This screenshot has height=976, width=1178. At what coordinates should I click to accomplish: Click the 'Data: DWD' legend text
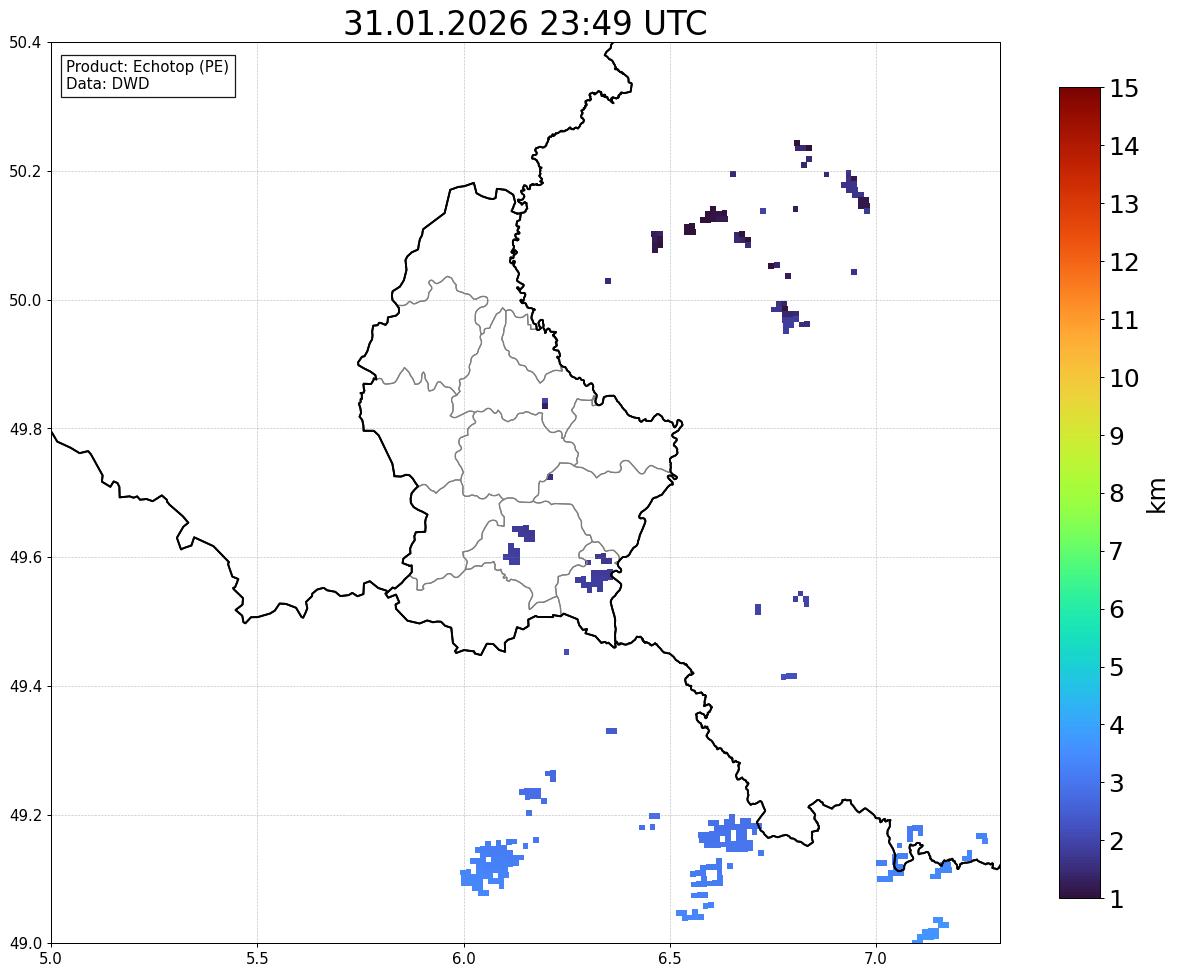point(107,83)
